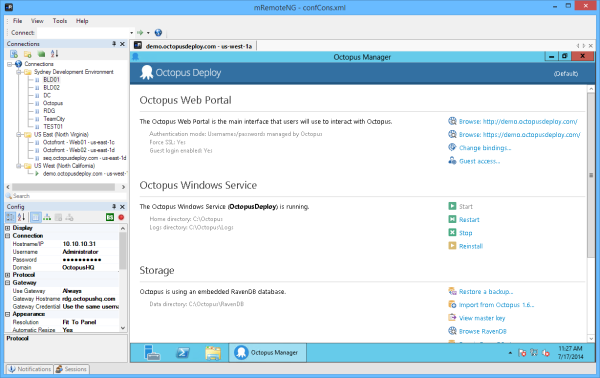This screenshot has height=378, width=600.
Task: Click the New Folder icon in Connections toolbar
Action: (28, 54)
